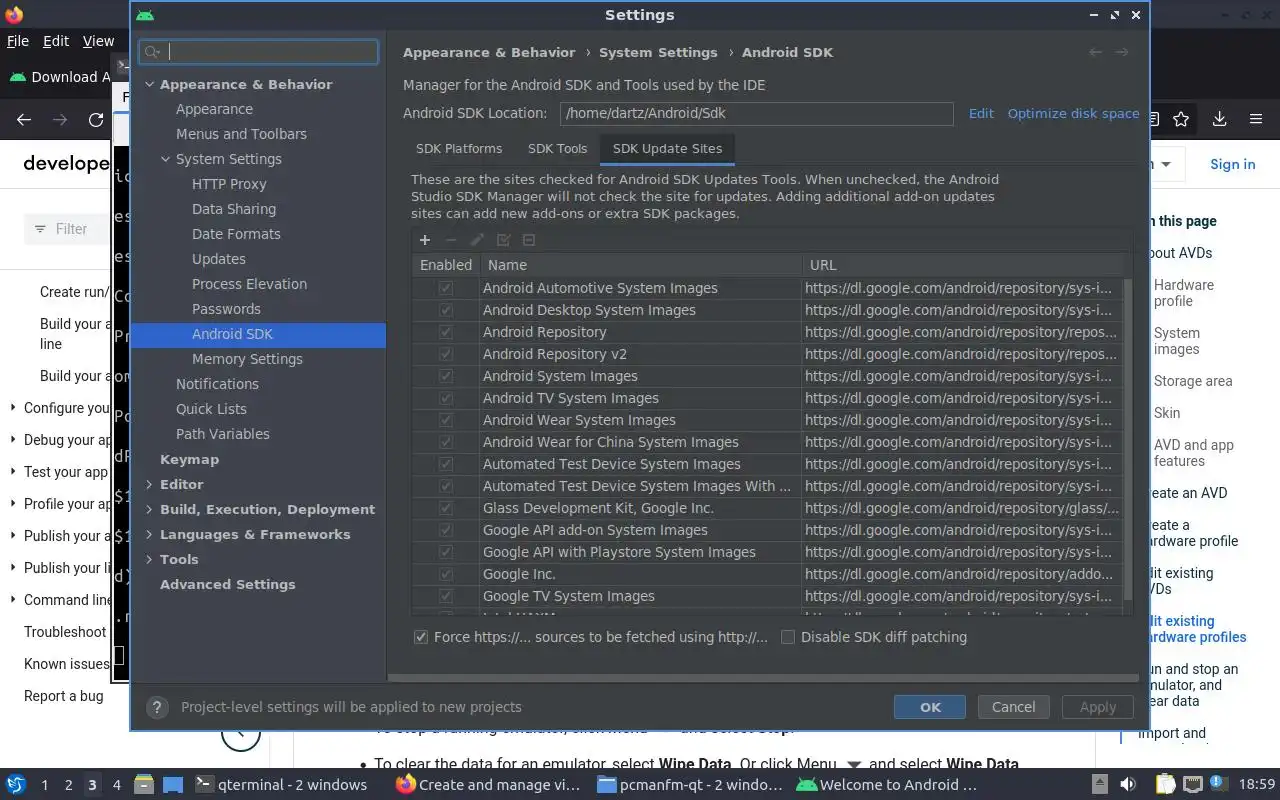Viewport: 1280px width, 800px height.
Task: Click the Firefox reload page icon
Action: pyautogui.click(x=96, y=120)
